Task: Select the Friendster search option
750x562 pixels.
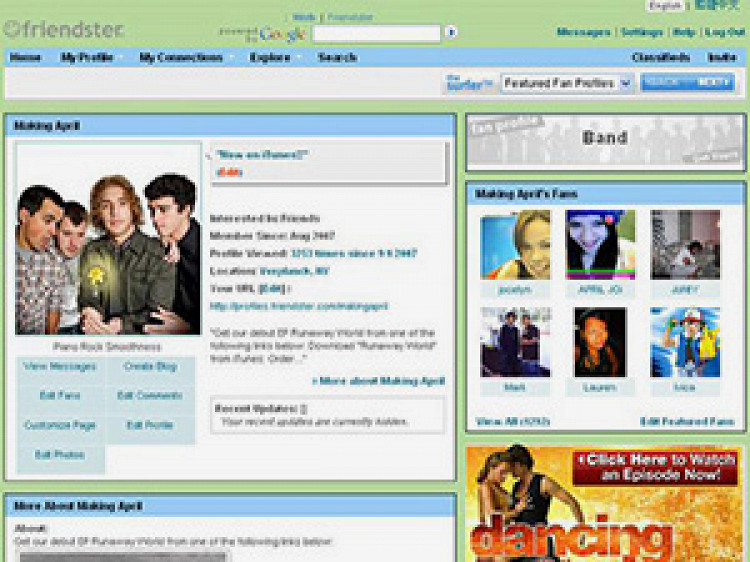Action: click(x=350, y=17)
